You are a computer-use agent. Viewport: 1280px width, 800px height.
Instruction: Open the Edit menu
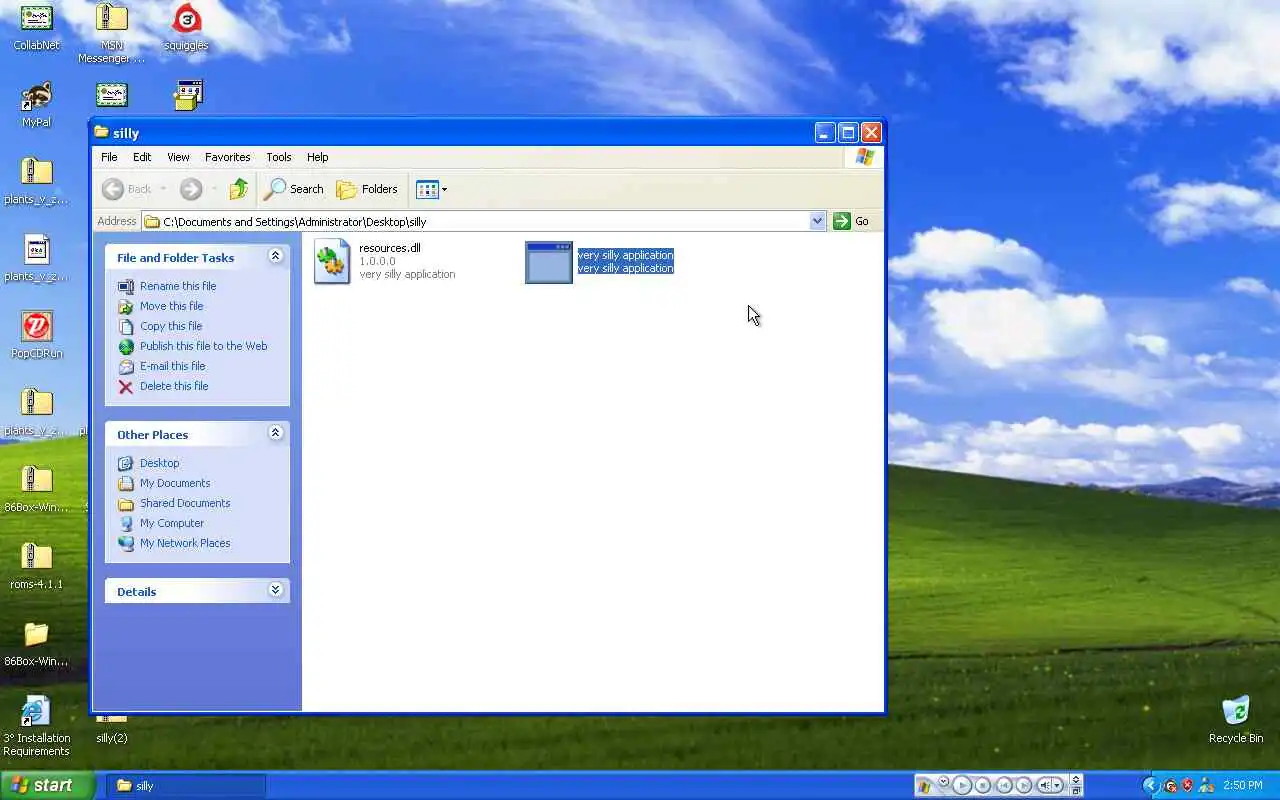tap(142, 157)
